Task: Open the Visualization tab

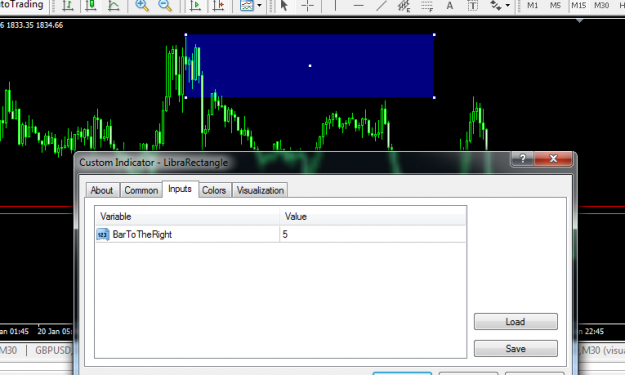Action: [x=260, y=190]
